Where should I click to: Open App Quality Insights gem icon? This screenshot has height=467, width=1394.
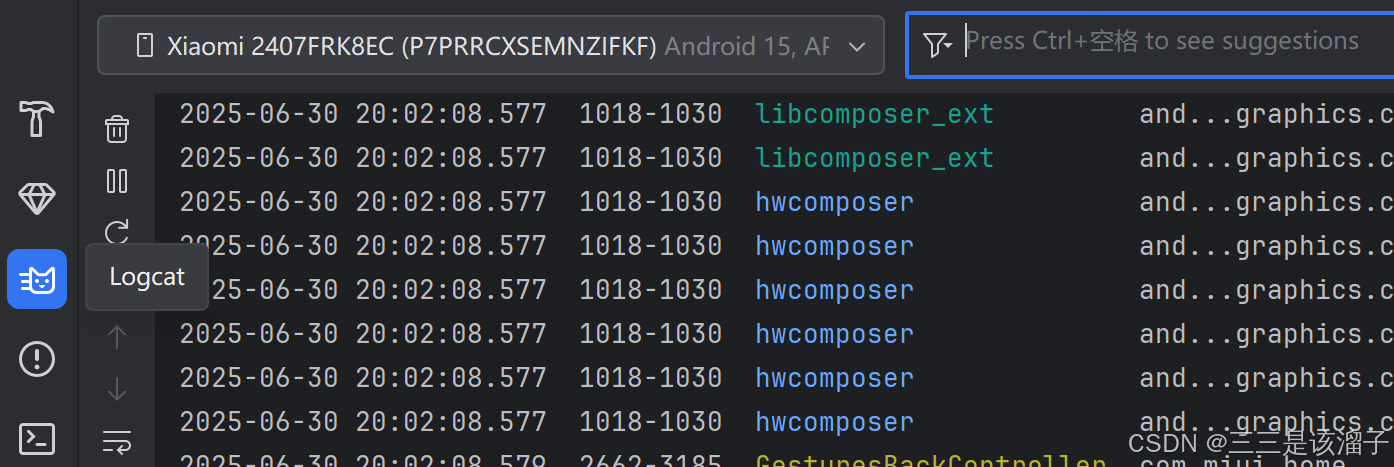[37, 199]
